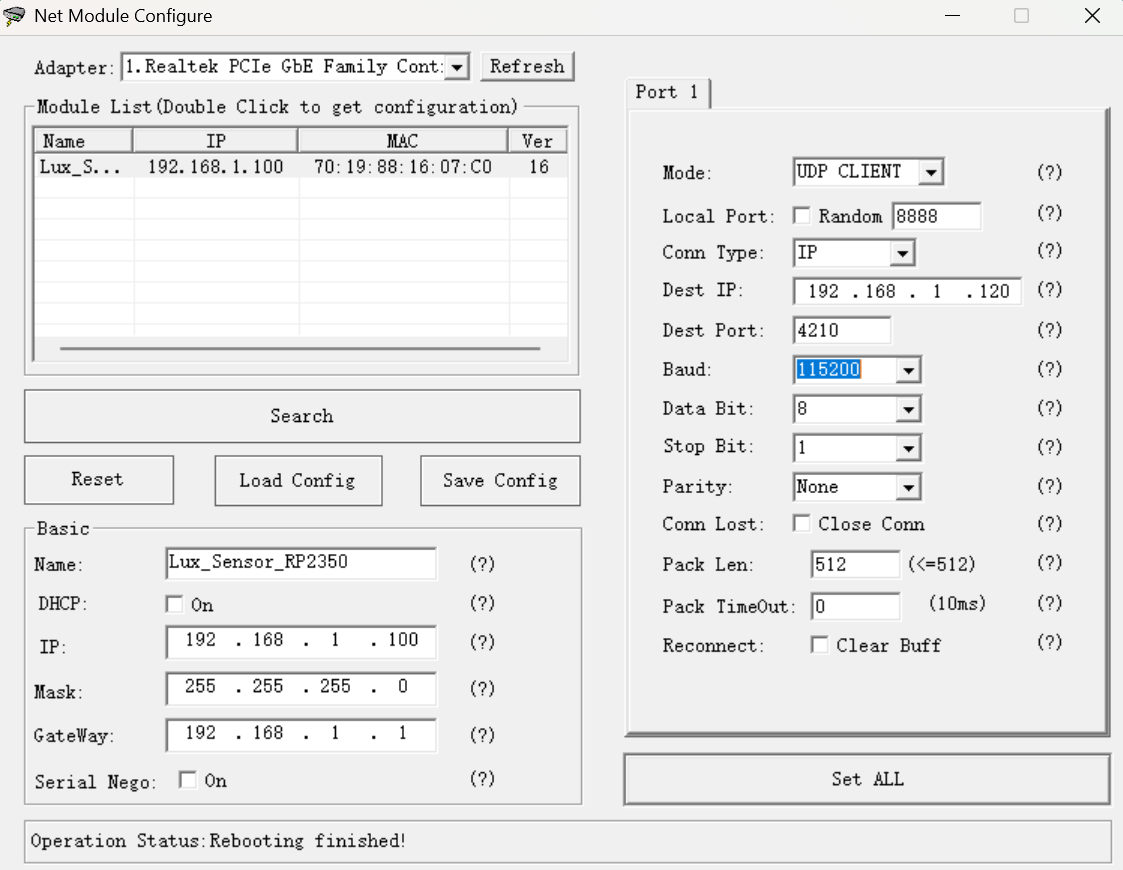Select module row Lux_S... in list

click(301, 167)
